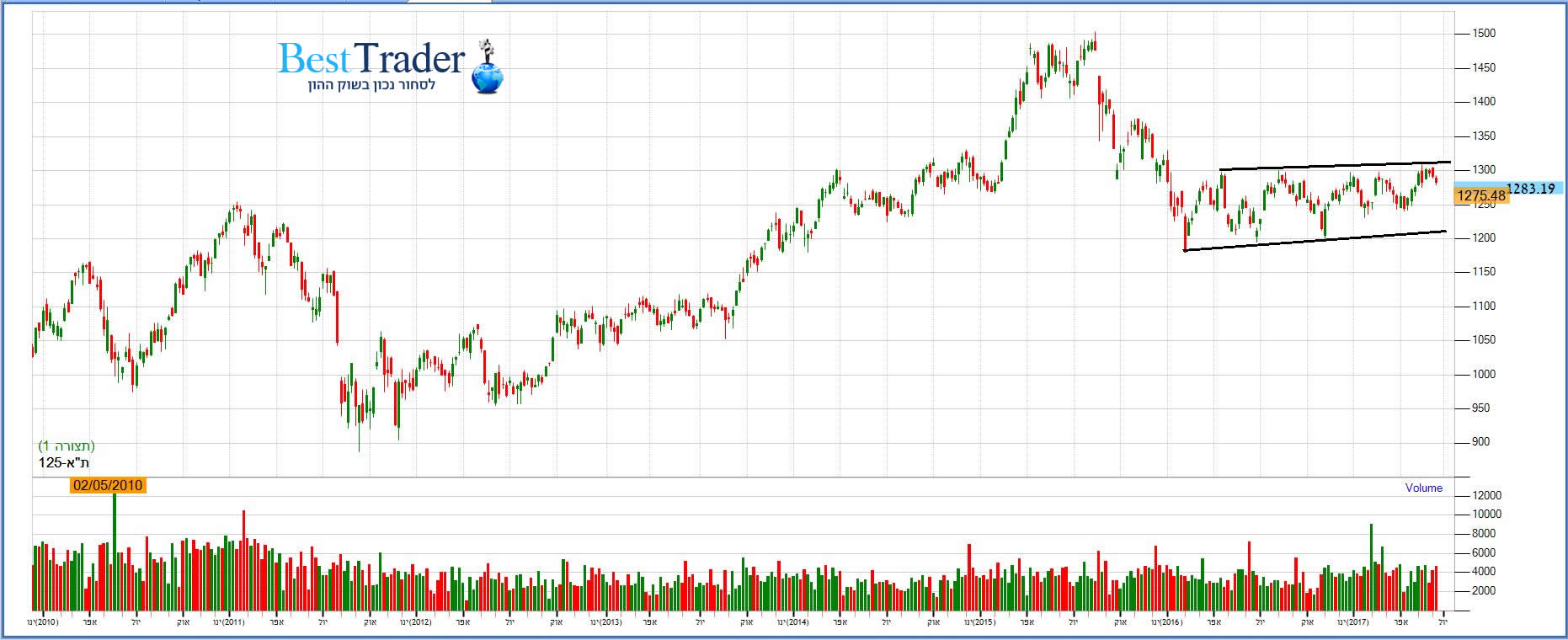Click the green (תצורה 1) configuration label
This screenshot has width=1568, height=640.
67,446
